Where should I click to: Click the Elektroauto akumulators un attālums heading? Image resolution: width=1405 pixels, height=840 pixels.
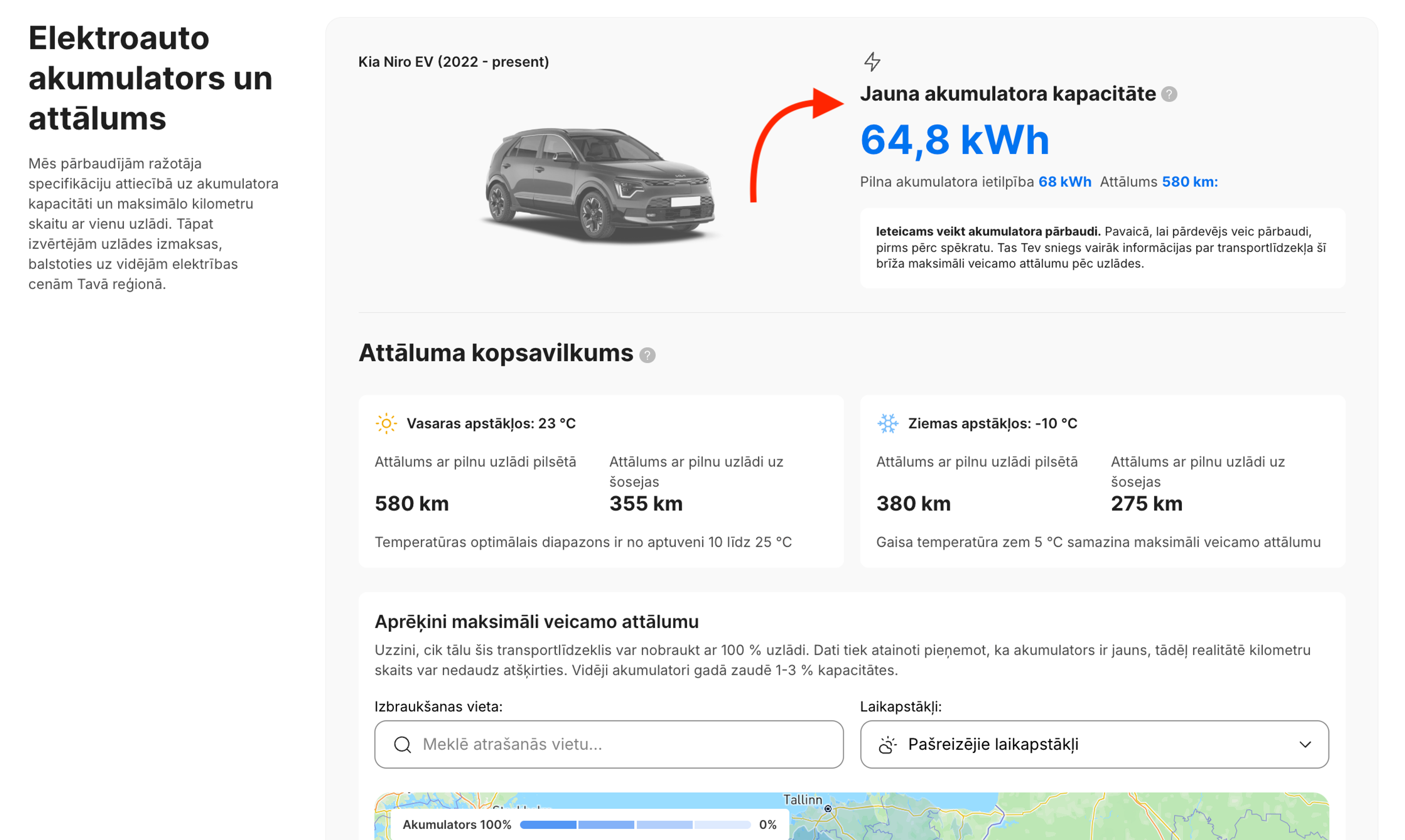click(x=151, y=78)
